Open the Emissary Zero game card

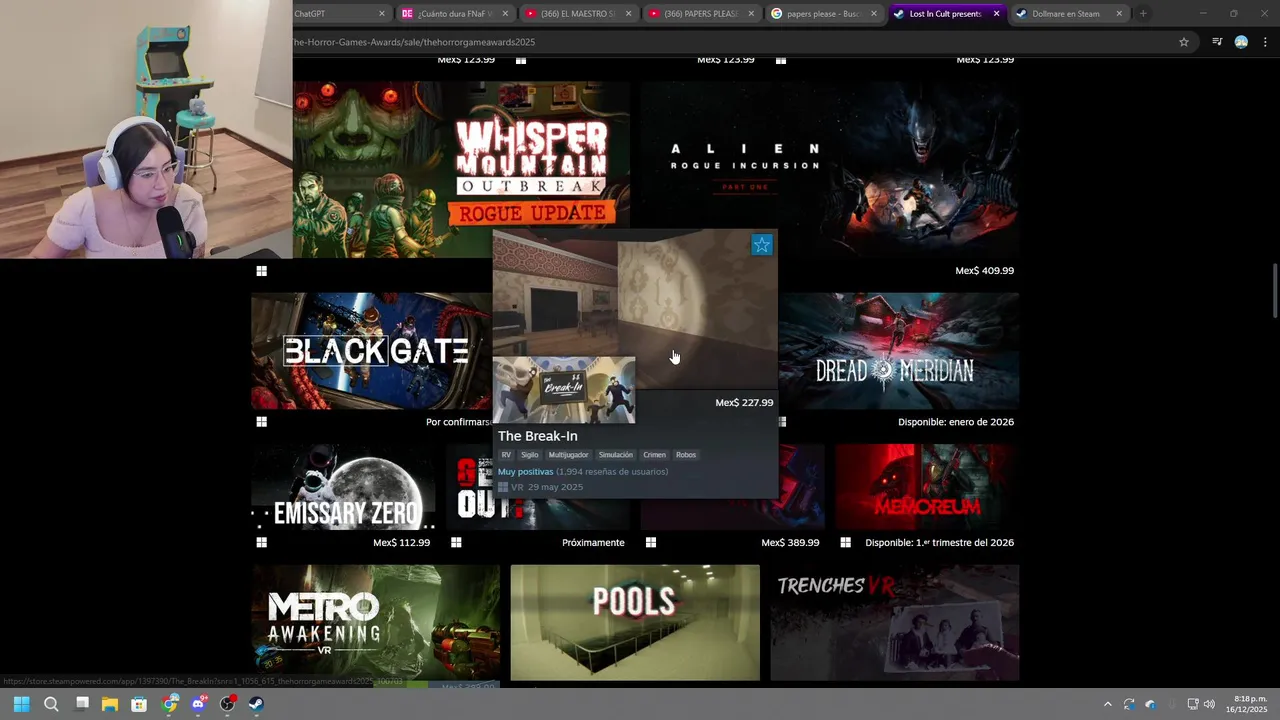pos(343,487)
